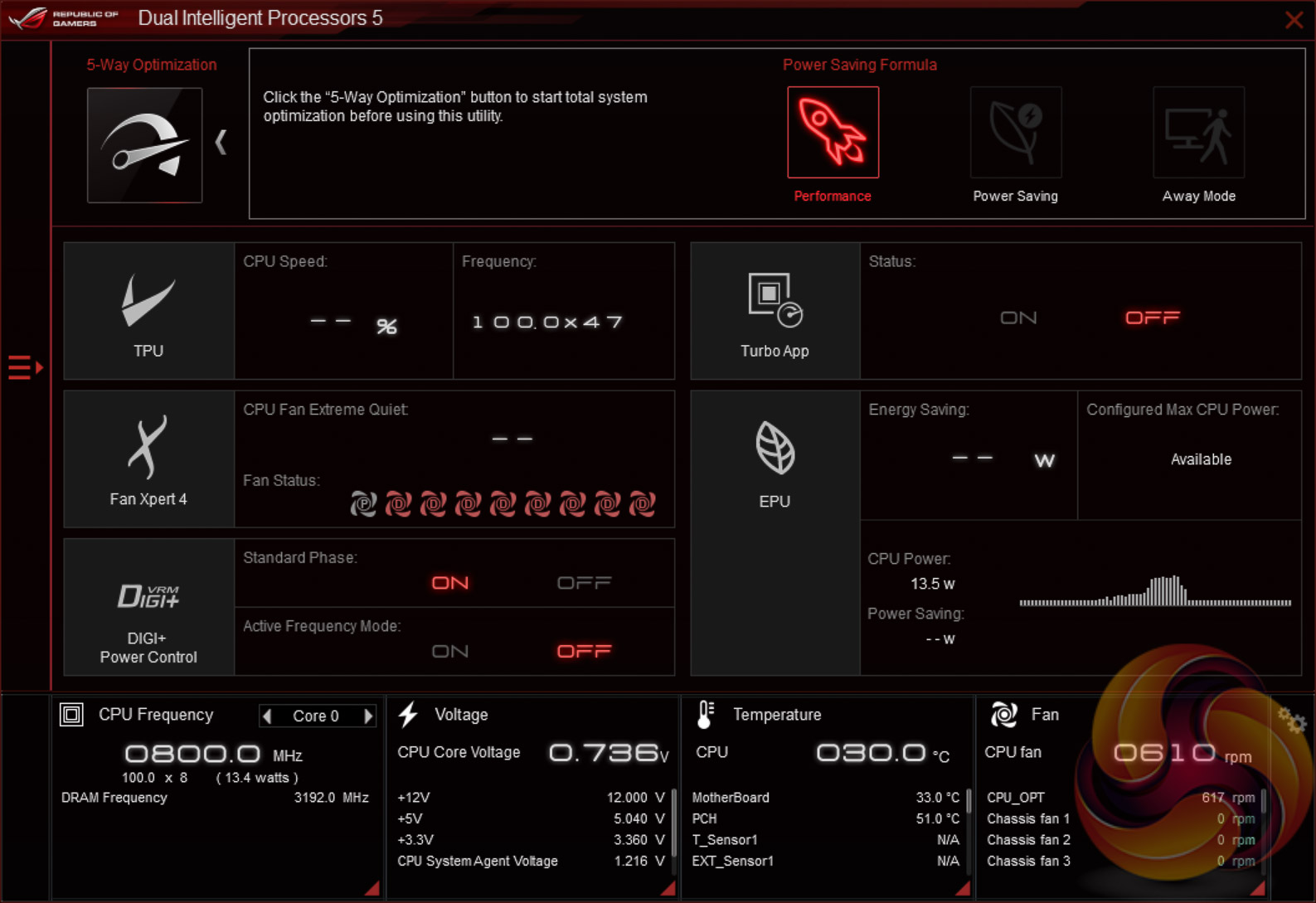Open the EPU leaf icon

click(x=775, y=448)
